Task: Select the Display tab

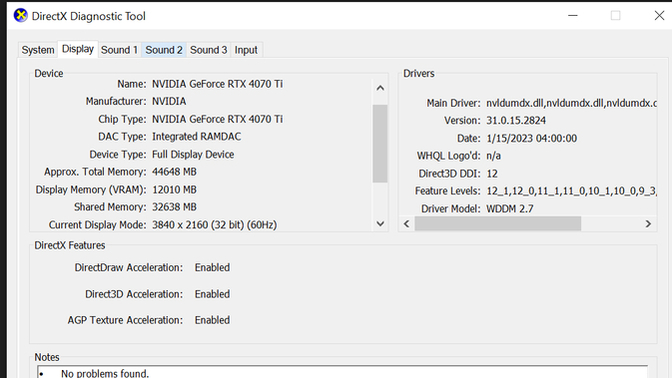Action: point(78,49)
